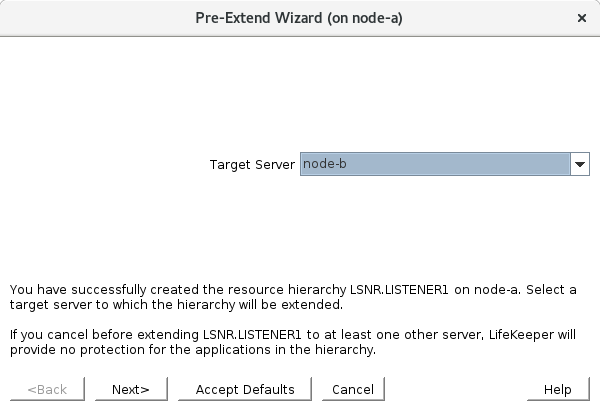The image size is (600, 411).
Task: Click the Target Server label
Action: (x=252, y=165)
